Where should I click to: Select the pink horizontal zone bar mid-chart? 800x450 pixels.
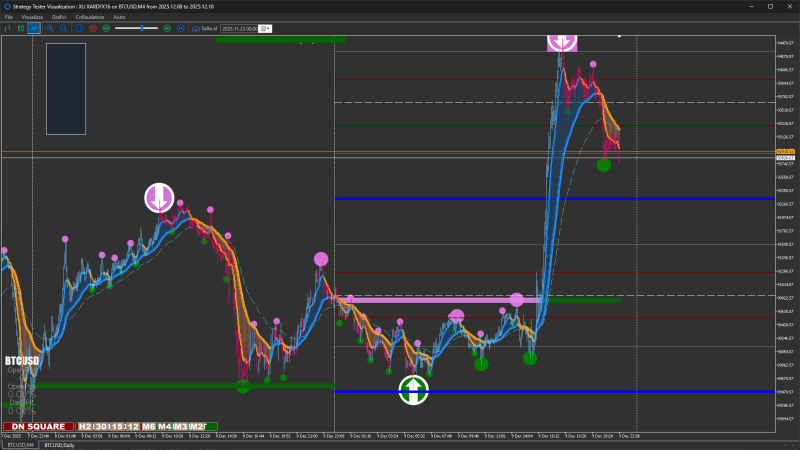[439, 301]
